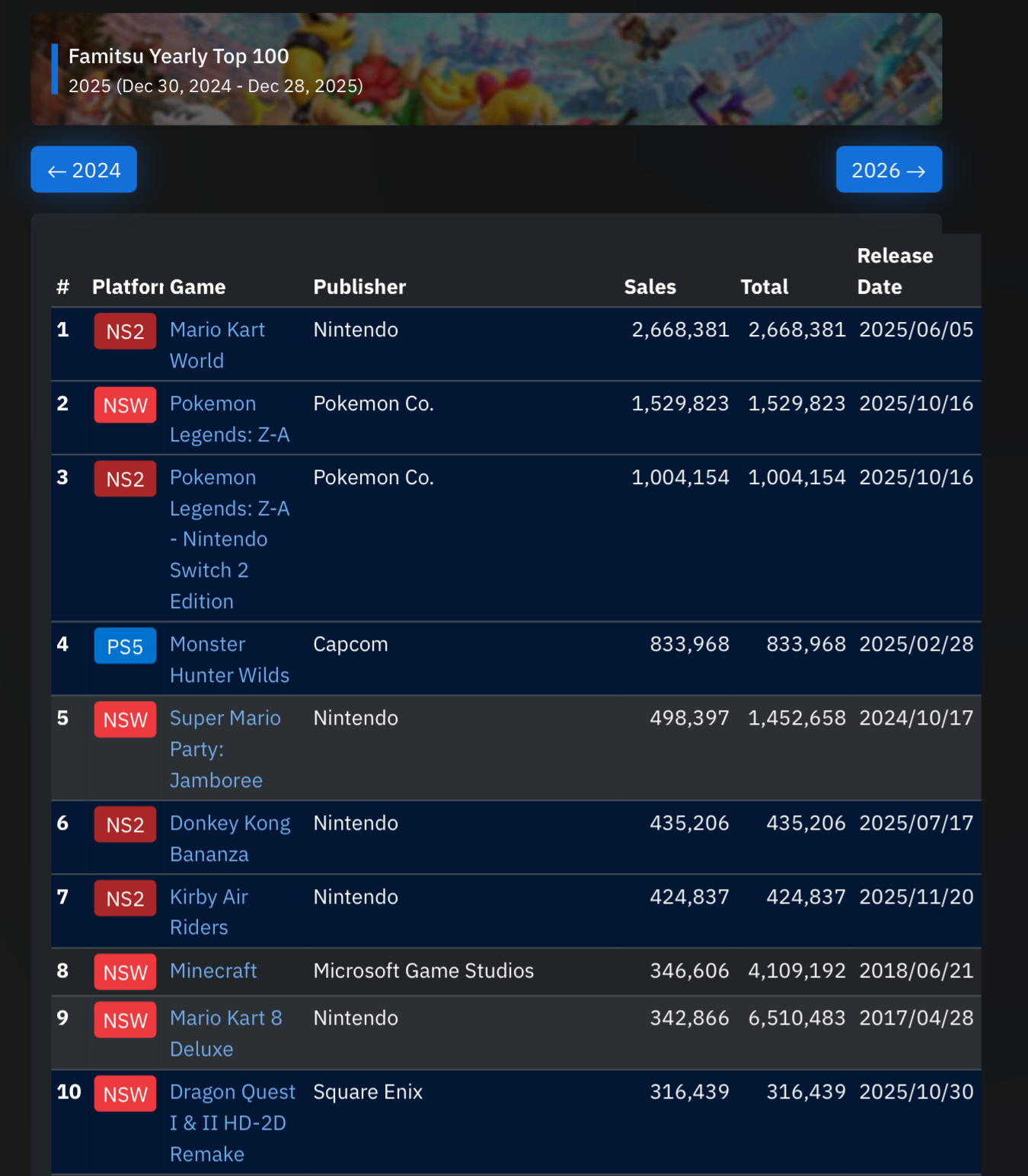The height and width of the screenshot is (1176, 1028).
Task: Click the PS5 badge for Monster Hunter Wilds
Action: click(125, 645)
